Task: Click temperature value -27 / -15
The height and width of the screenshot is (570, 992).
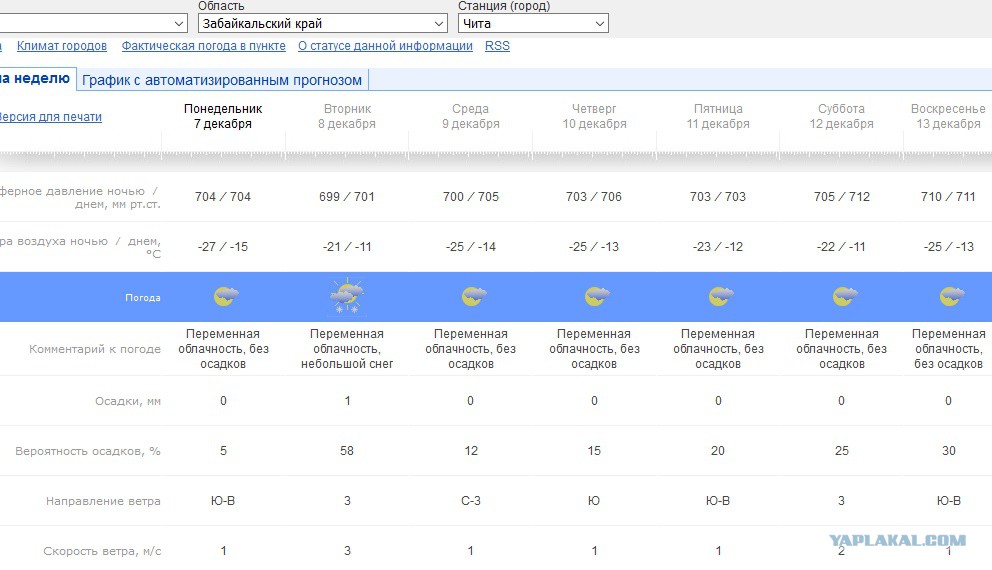Action: tap(223, 247)
